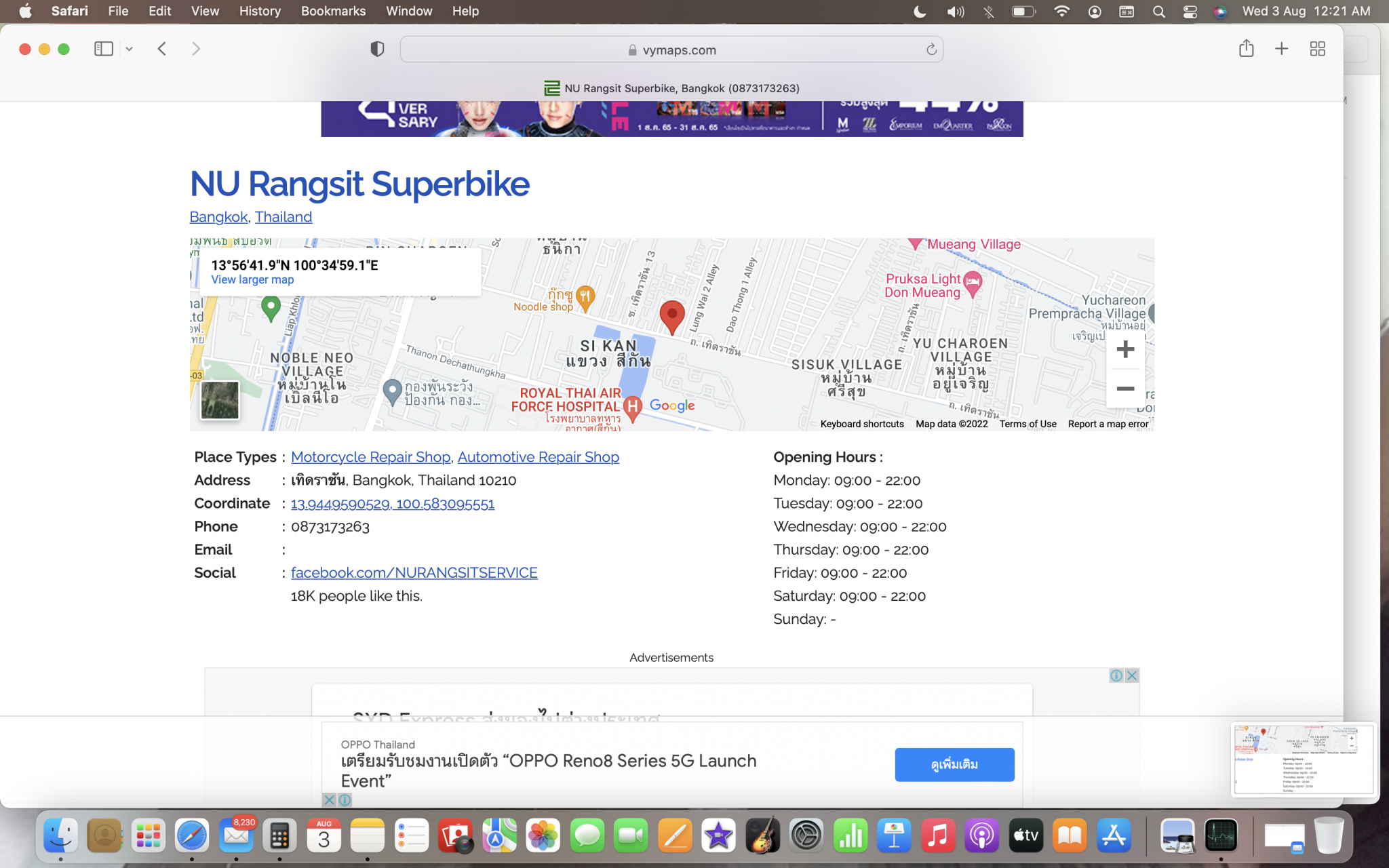Open the volume control in menu bar
1389x868 pixels.
pos(955,11)
